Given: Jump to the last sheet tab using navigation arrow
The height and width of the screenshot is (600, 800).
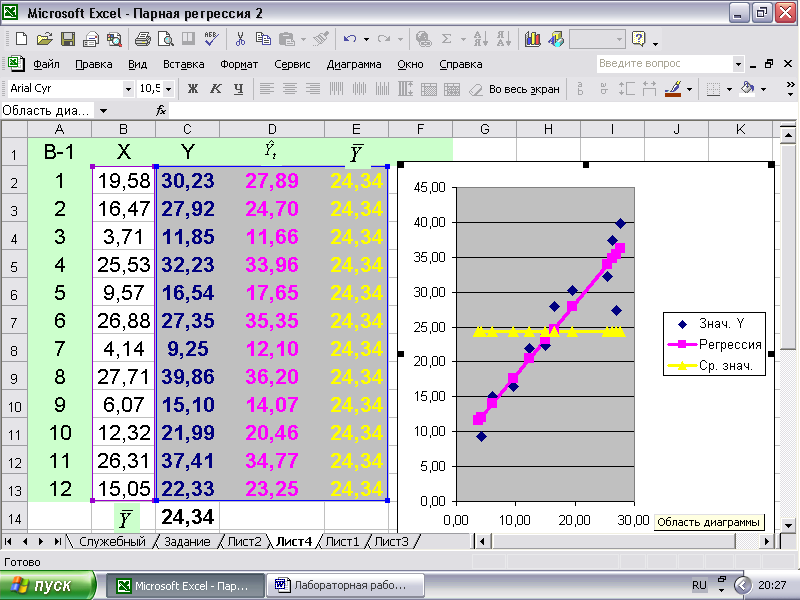Looking at the screenshot, I should click(x=58, y=541).
